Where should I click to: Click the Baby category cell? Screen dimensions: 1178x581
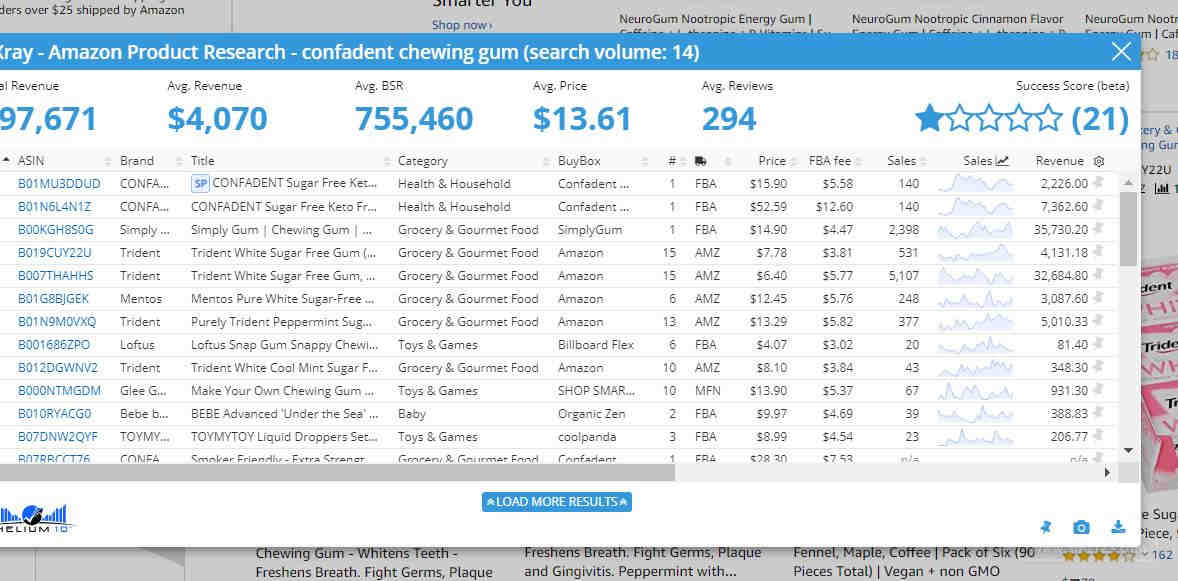point(412,413)
